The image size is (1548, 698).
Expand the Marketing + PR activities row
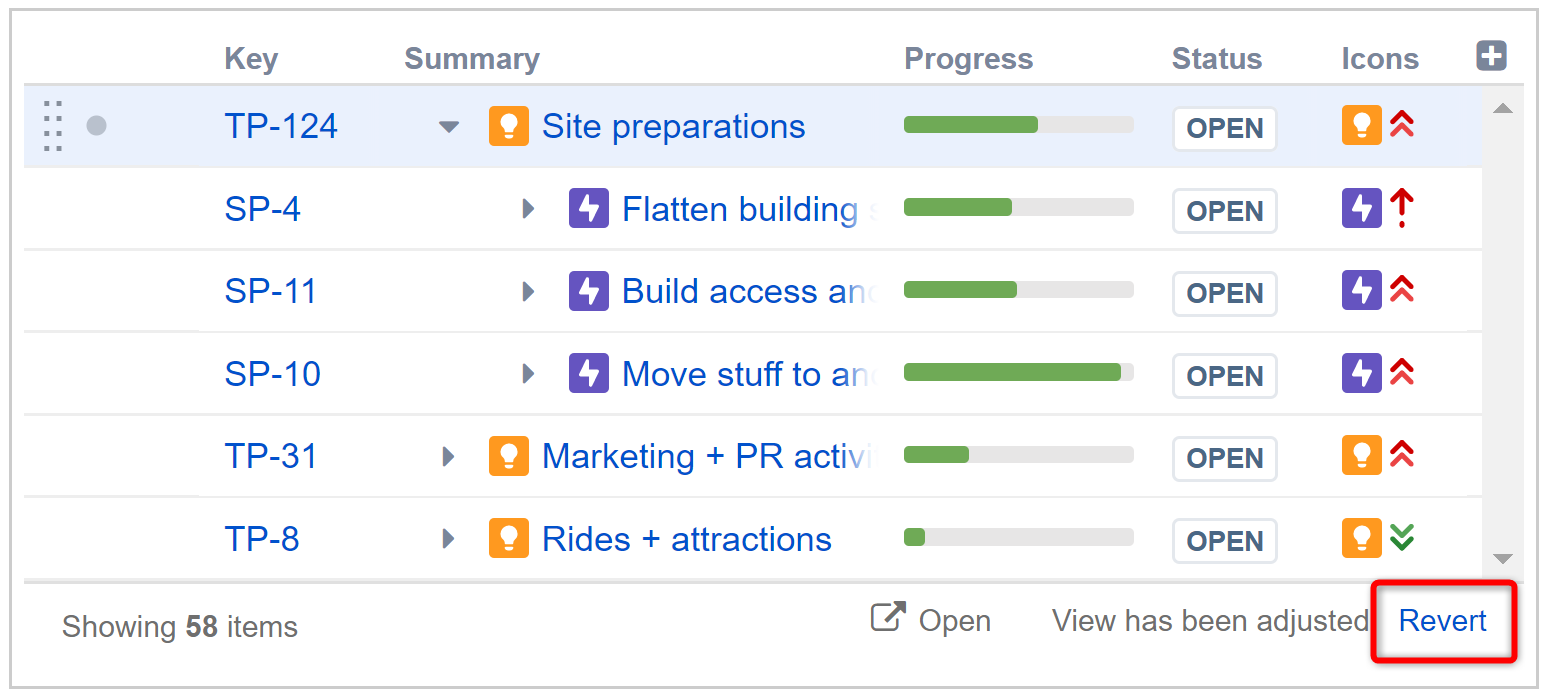click(x=448, y=456)
